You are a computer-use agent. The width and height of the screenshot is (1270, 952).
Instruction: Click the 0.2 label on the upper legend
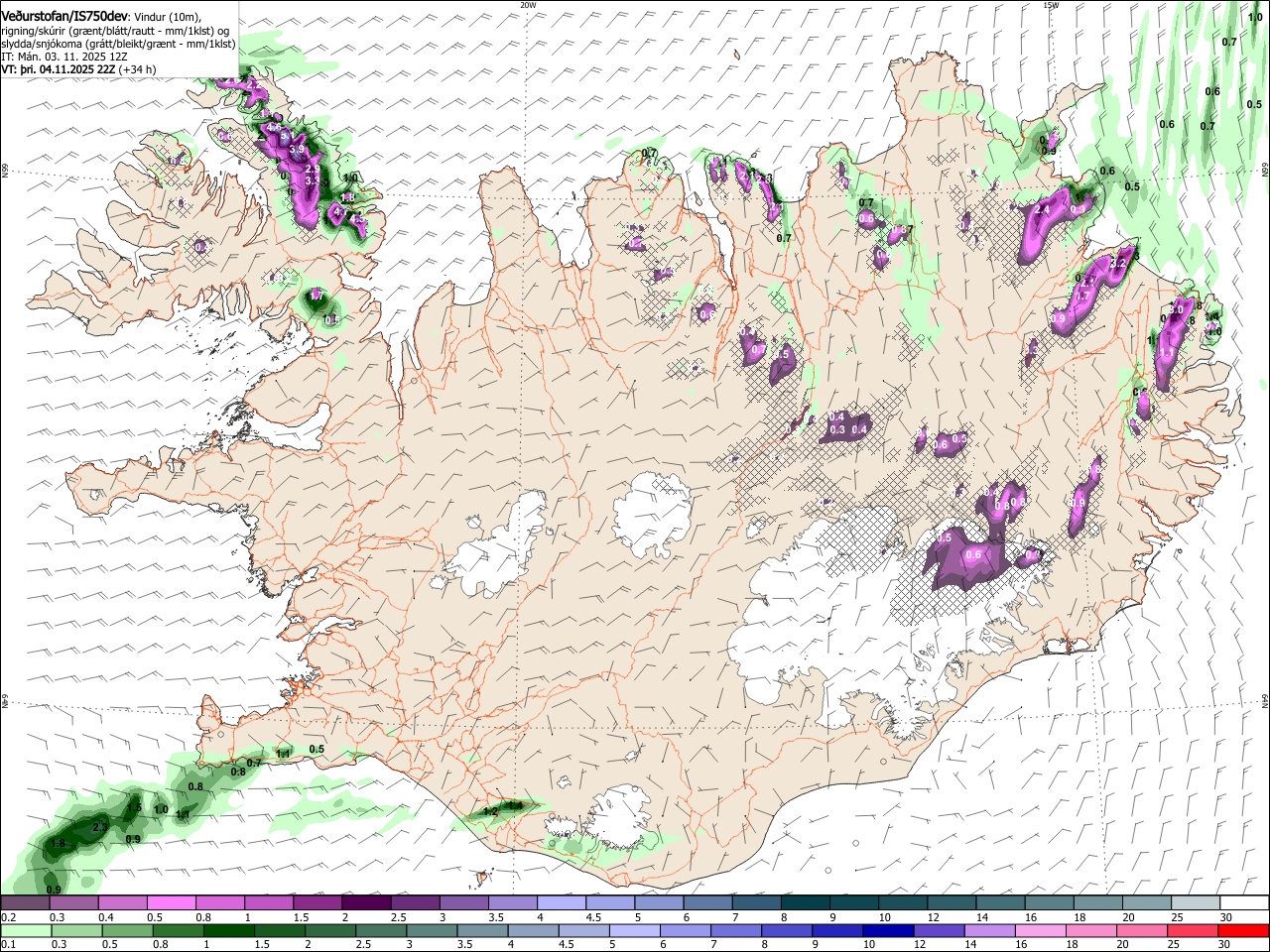[x=8, y=917]
